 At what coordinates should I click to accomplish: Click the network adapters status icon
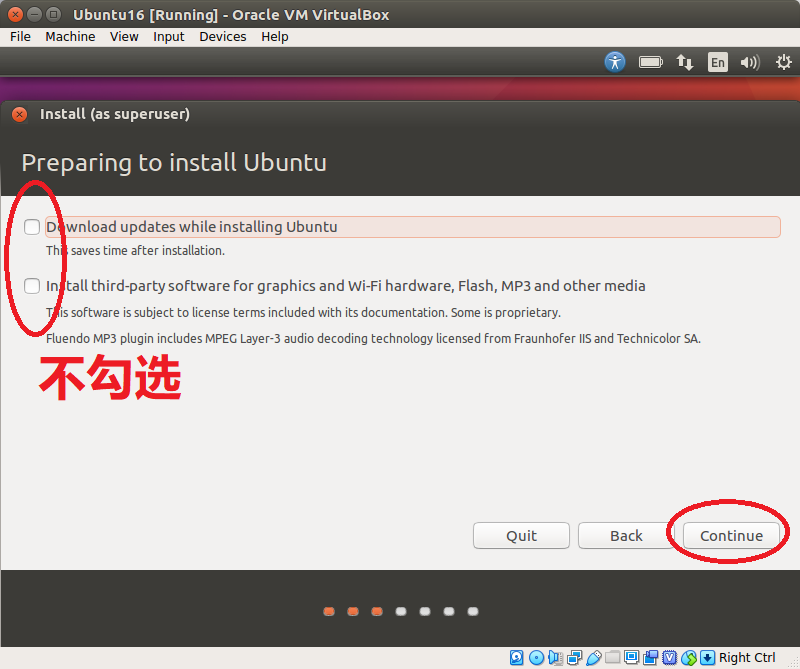(574, 657)
